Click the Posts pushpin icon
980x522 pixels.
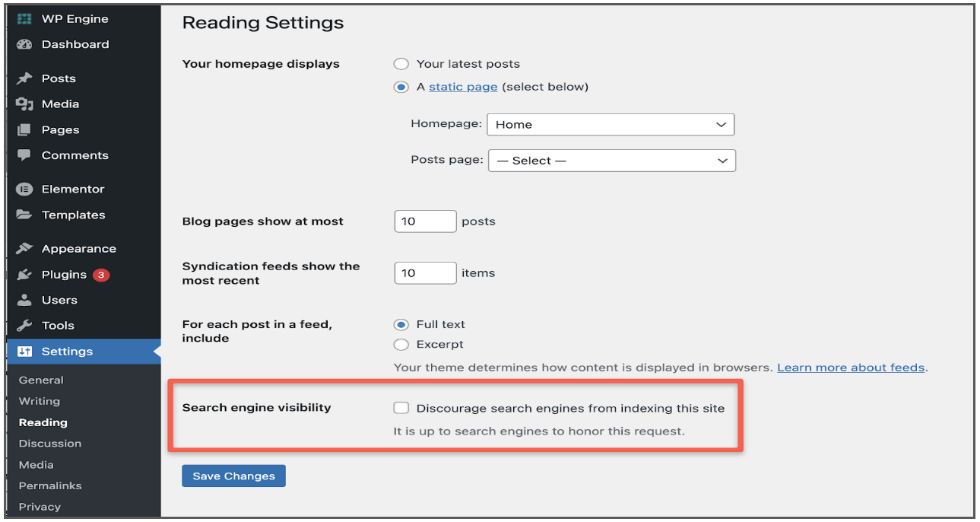click(24, 78)
